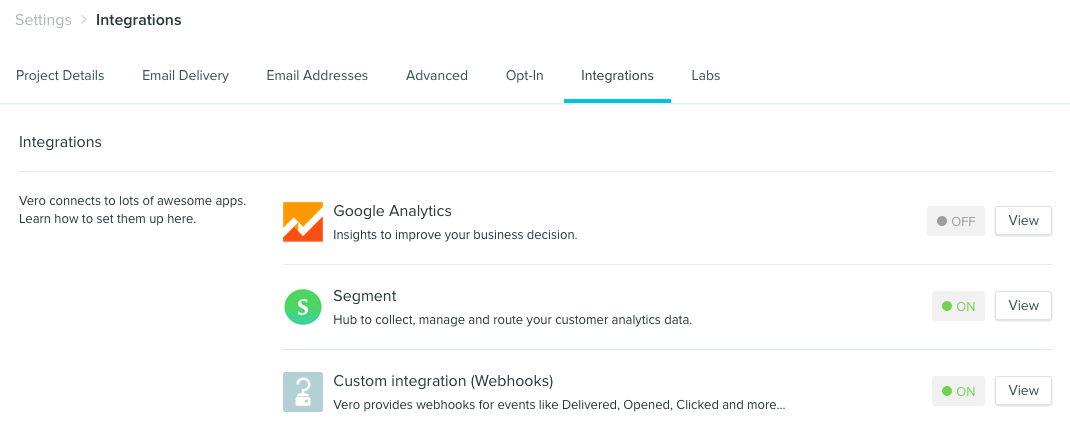This screenshot has height=433, width=1070.
Task: Click the Segment integration title
Action: point(365,296)
